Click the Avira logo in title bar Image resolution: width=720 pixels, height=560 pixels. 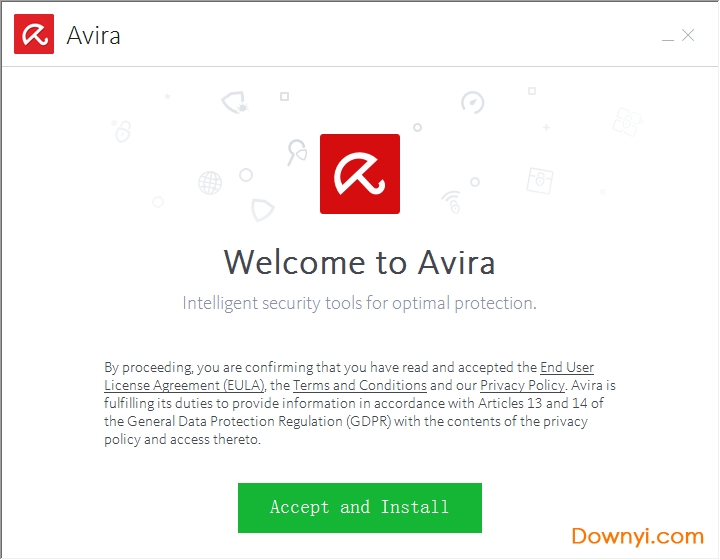tap(33, 36)
